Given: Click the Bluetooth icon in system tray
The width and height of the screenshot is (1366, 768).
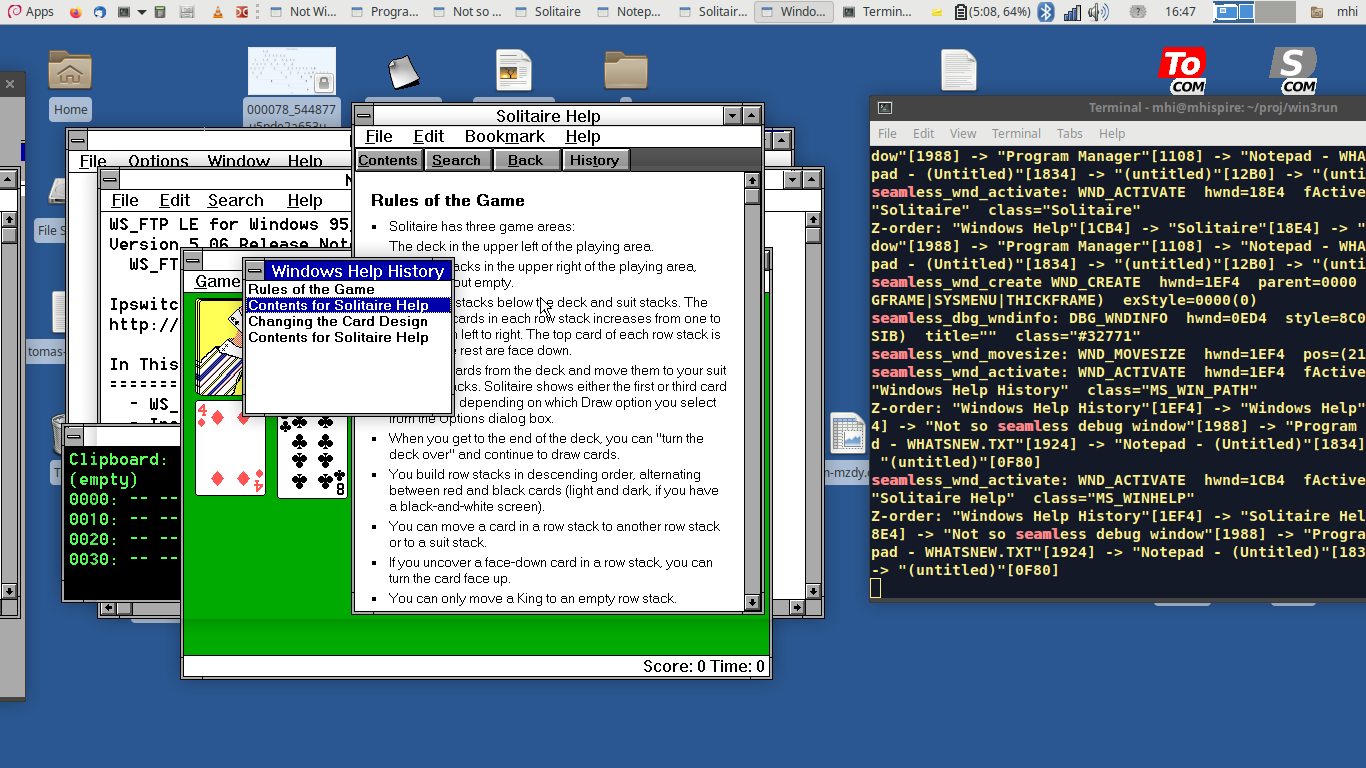Looking at the screenshot, I should (x=1045, y=12).
